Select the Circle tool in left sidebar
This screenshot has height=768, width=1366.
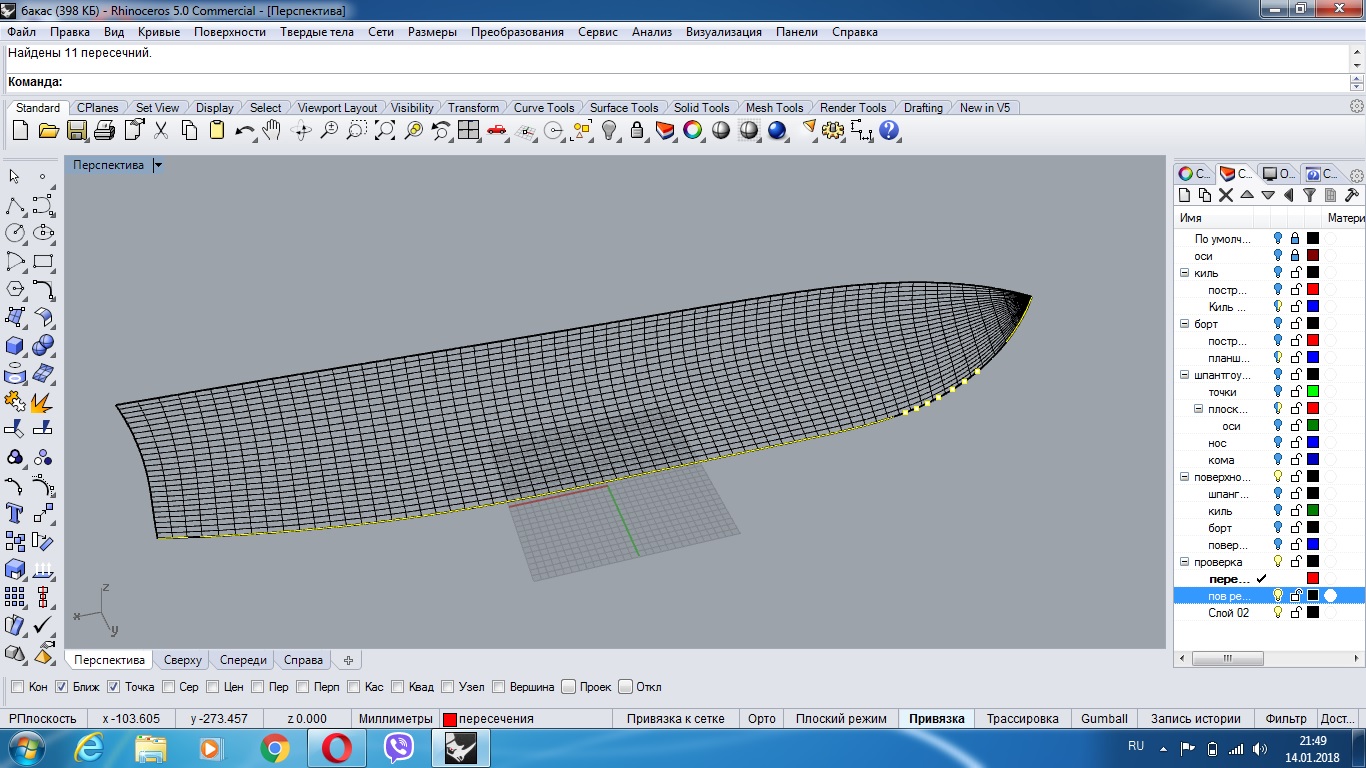15,233
